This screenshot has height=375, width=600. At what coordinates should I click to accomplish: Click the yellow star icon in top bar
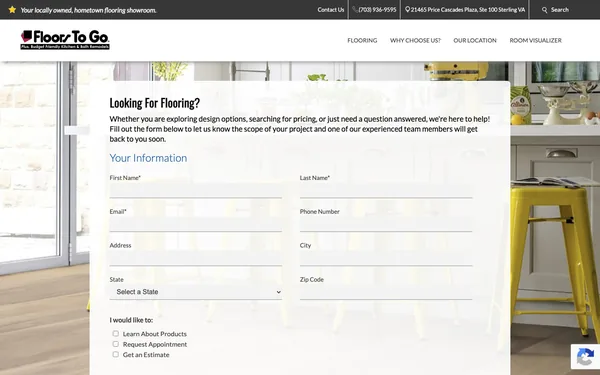coord(12,10)
